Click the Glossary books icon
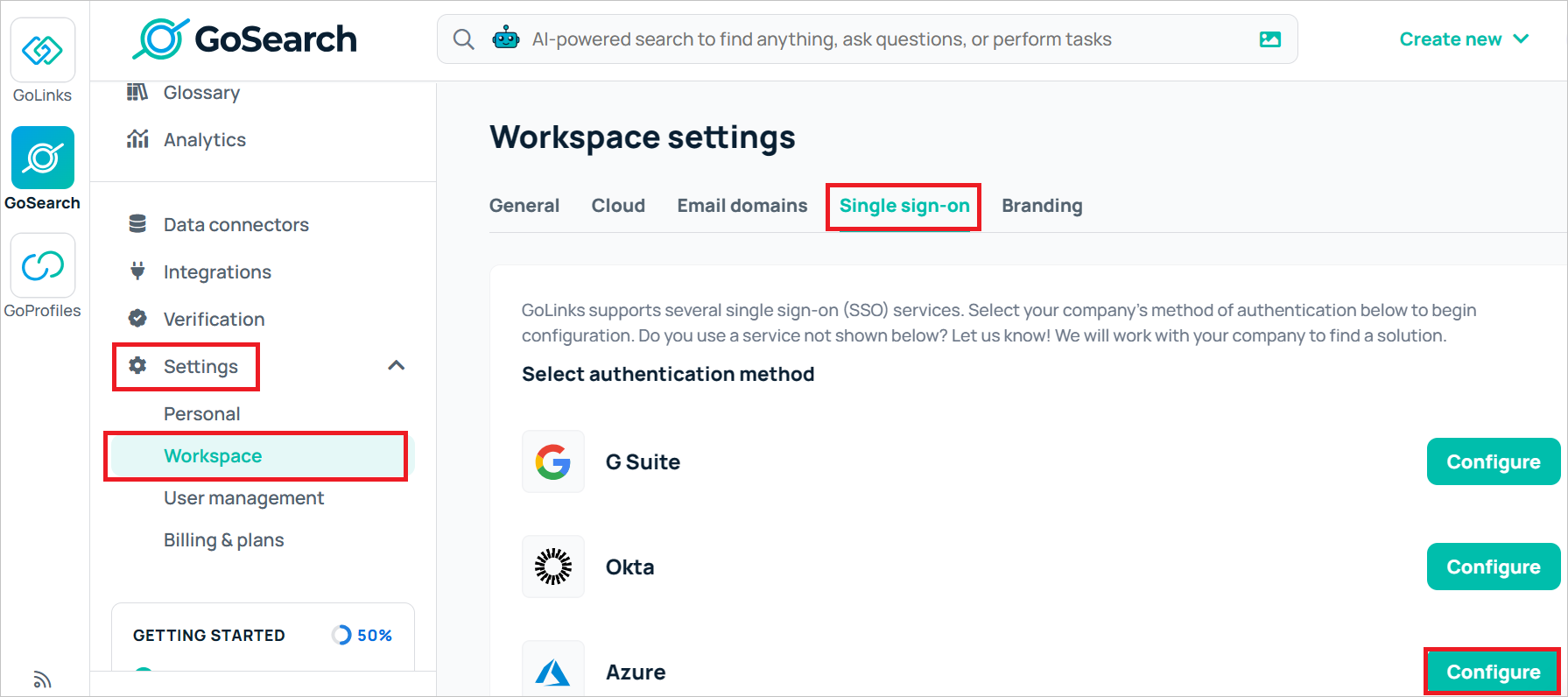This screenshot has height=697, width=1568. pyautogui.click(x=137, y=92)
